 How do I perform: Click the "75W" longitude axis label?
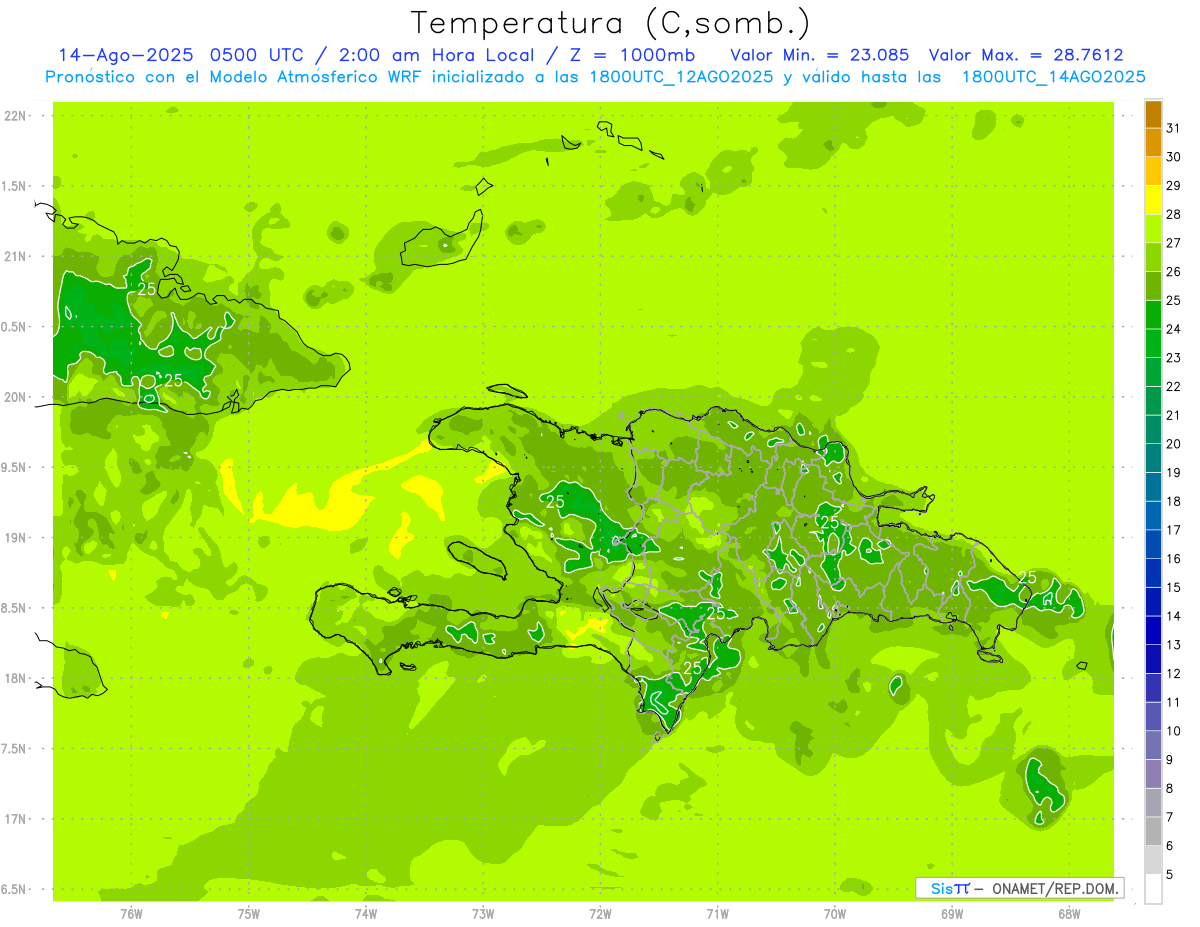pyautogui.click(x=249, y=913)
